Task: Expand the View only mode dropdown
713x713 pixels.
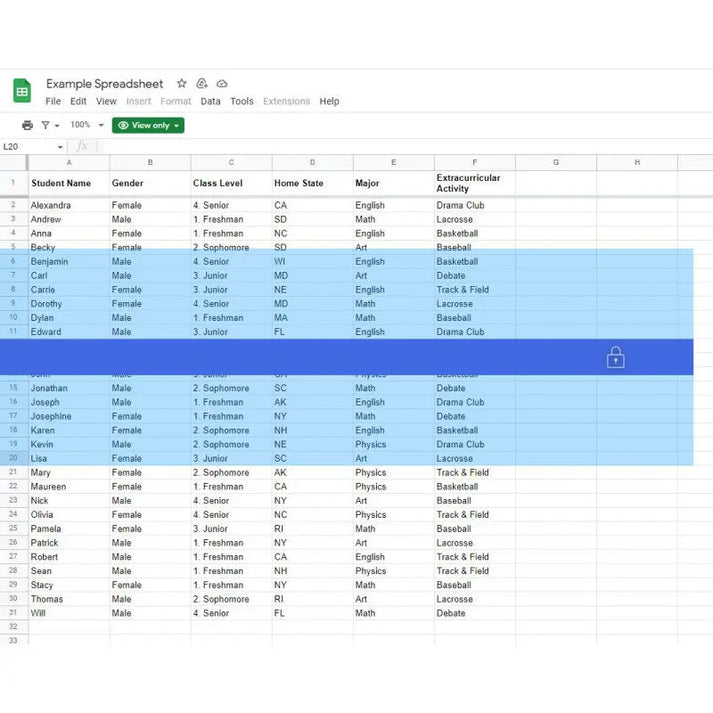Action: click(148, 125)
